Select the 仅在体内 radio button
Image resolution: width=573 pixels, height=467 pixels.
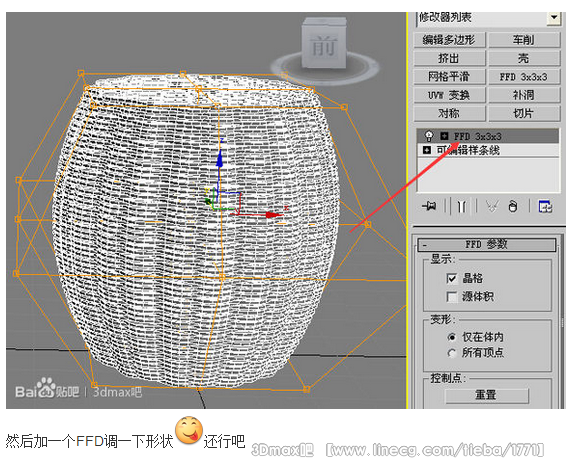click(452, 337)
